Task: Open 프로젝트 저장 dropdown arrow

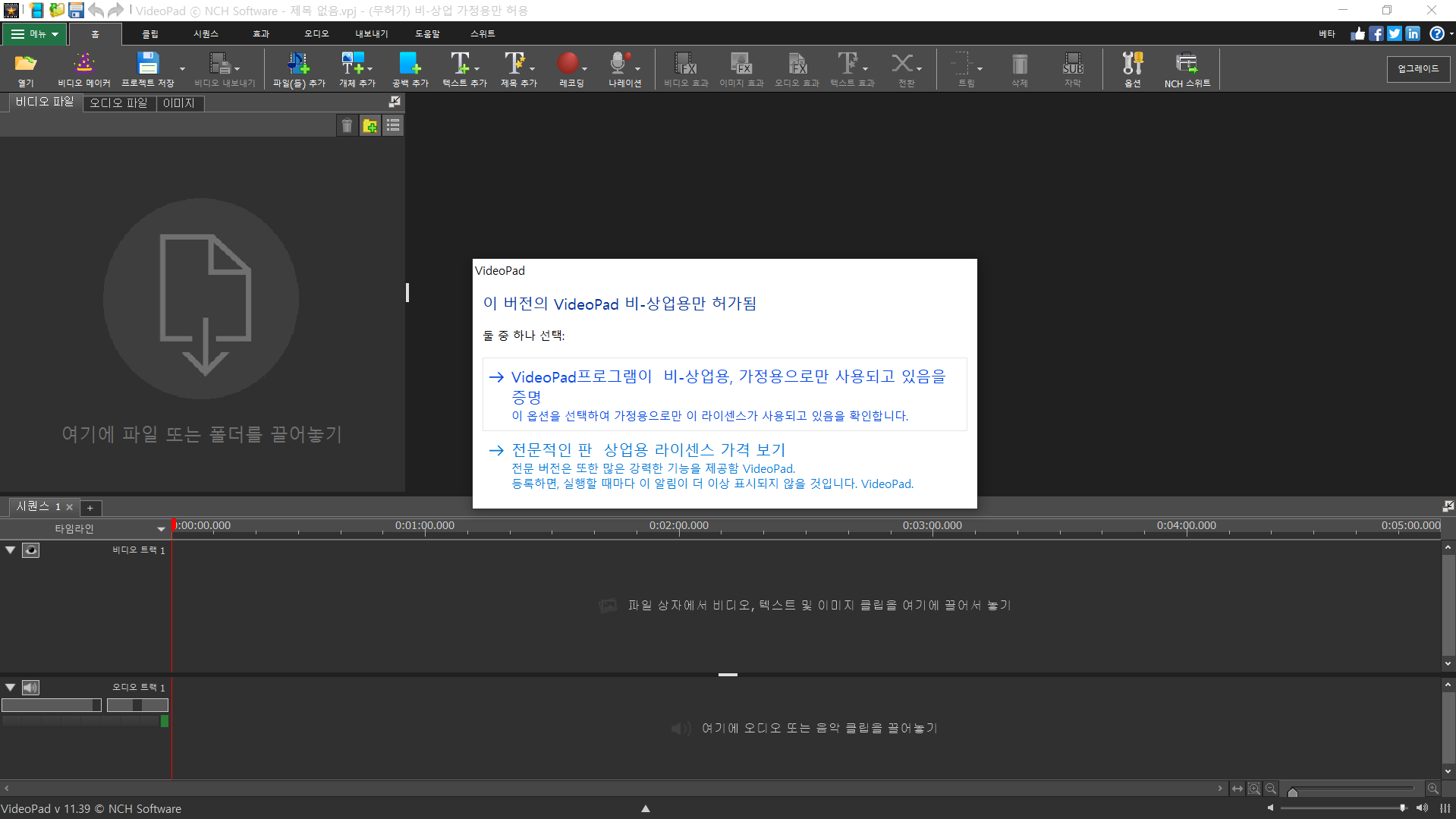Action: tap(182, 69)
